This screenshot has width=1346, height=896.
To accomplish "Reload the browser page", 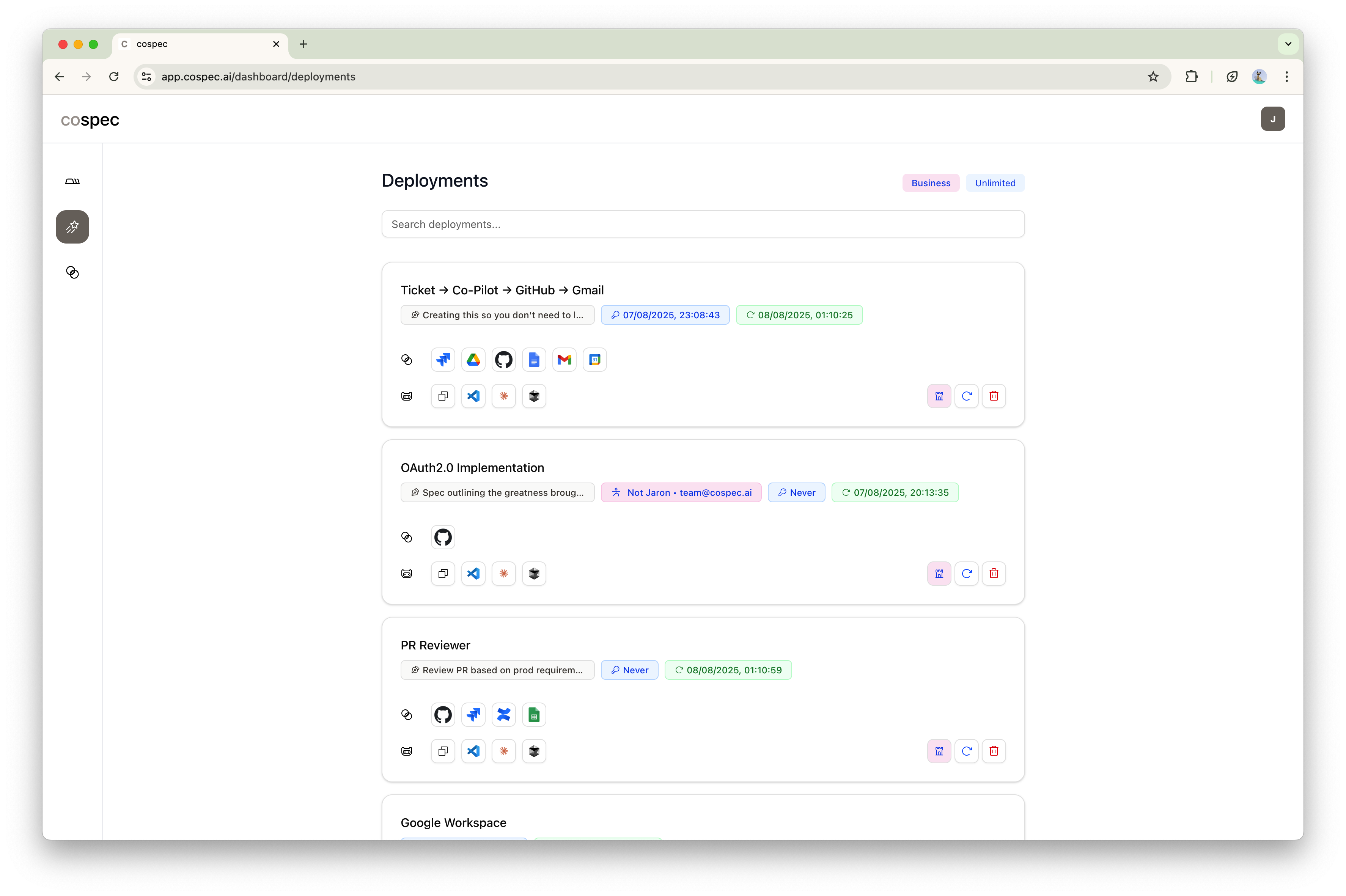I will (114, 77).
